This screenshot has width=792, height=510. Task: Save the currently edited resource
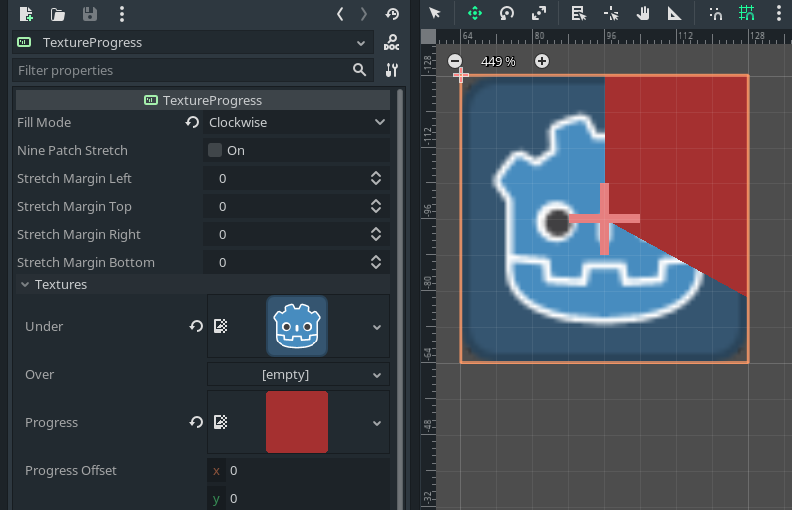[x=90, y=14]
